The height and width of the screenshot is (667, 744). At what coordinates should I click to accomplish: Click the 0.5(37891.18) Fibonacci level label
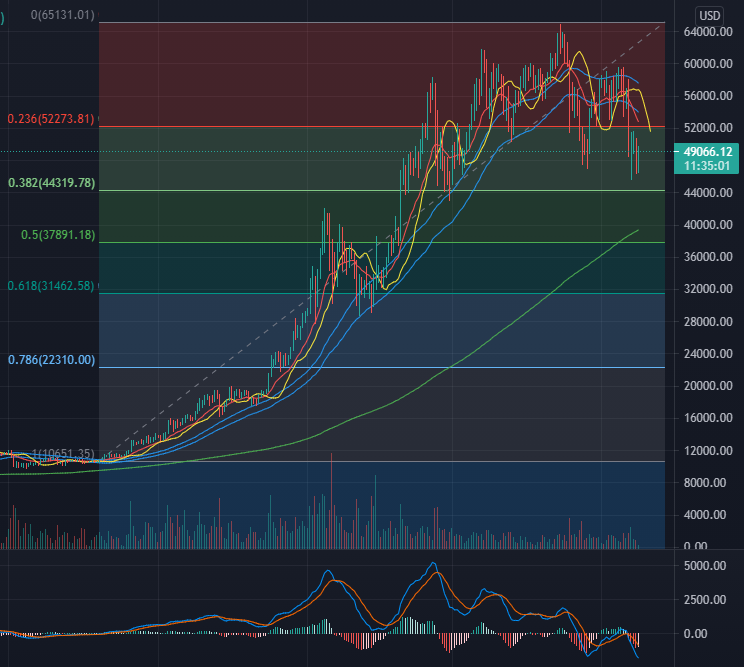click(58, 235)
